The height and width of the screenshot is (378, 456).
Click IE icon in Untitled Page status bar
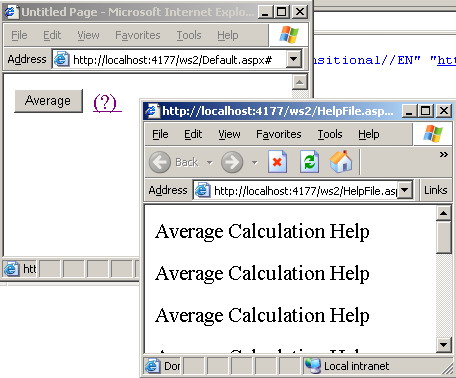pyautogui.click(x=11, y=269)
